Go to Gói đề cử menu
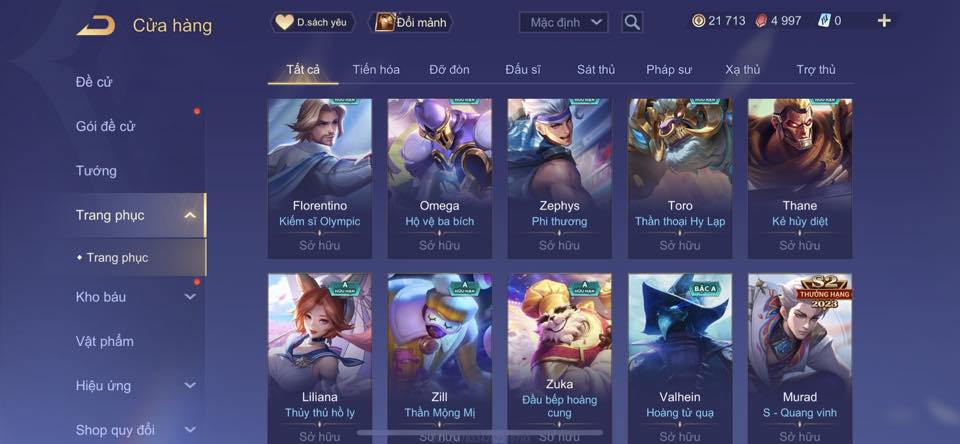The image size is (960, 444). click(x=105, y=126)
